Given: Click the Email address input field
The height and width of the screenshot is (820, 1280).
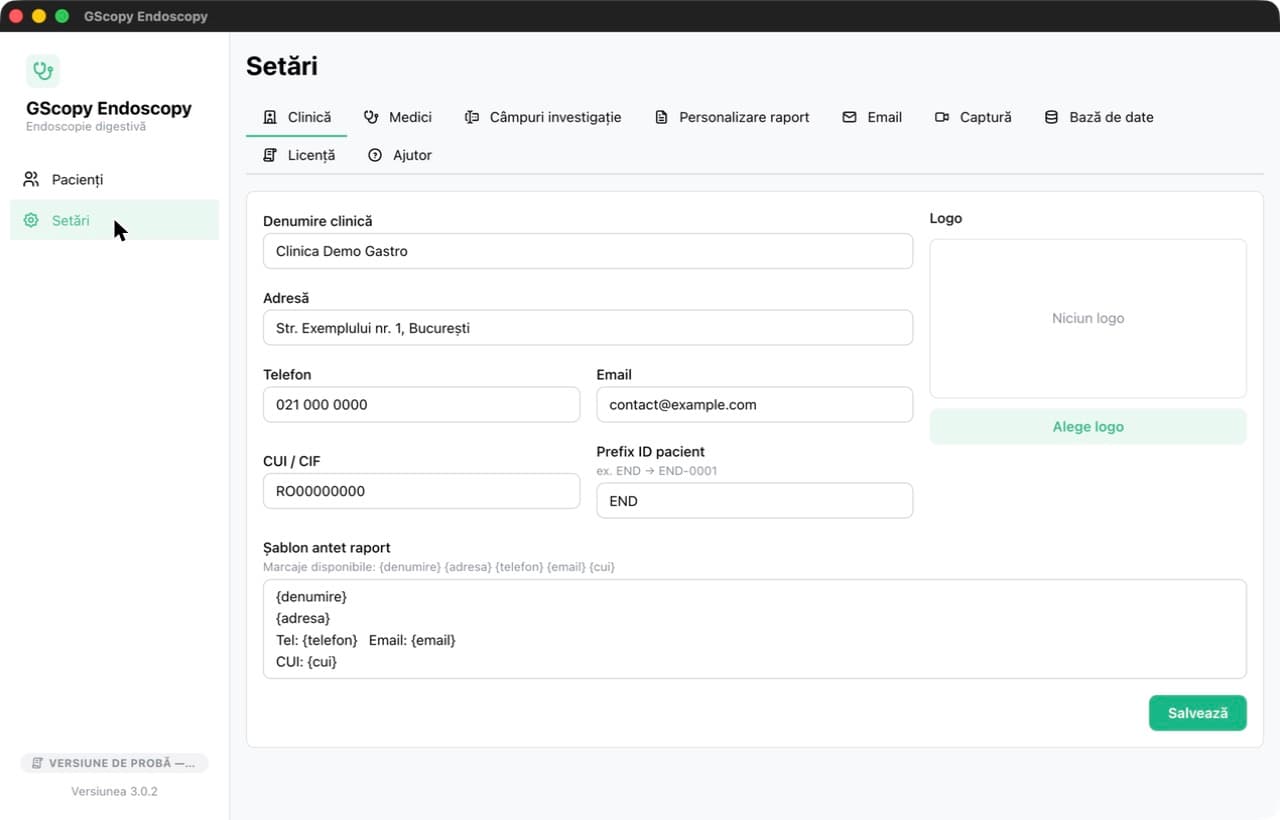Looking at the screenshot, I should pyautogui.click(x=755, y=405).
